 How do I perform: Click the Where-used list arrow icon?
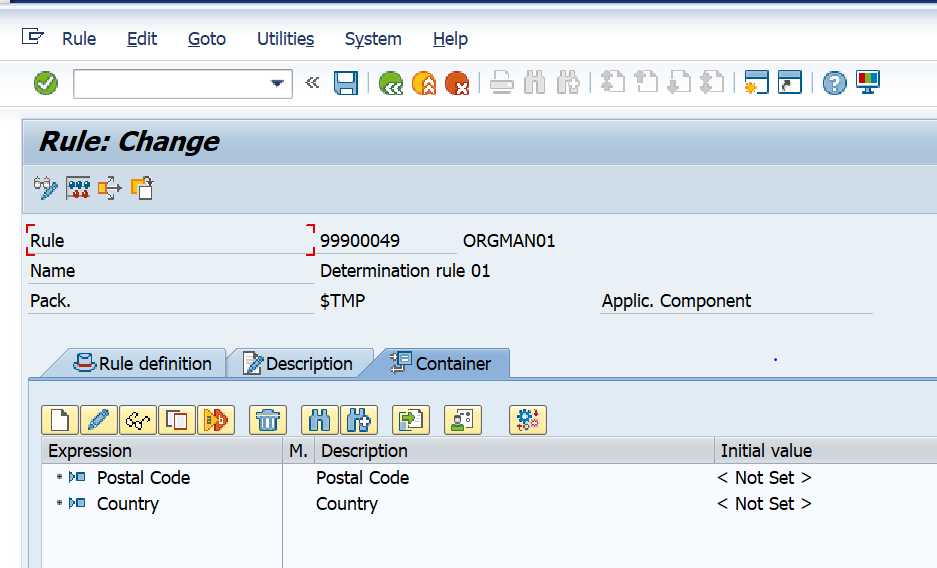[x=110, y=188]
